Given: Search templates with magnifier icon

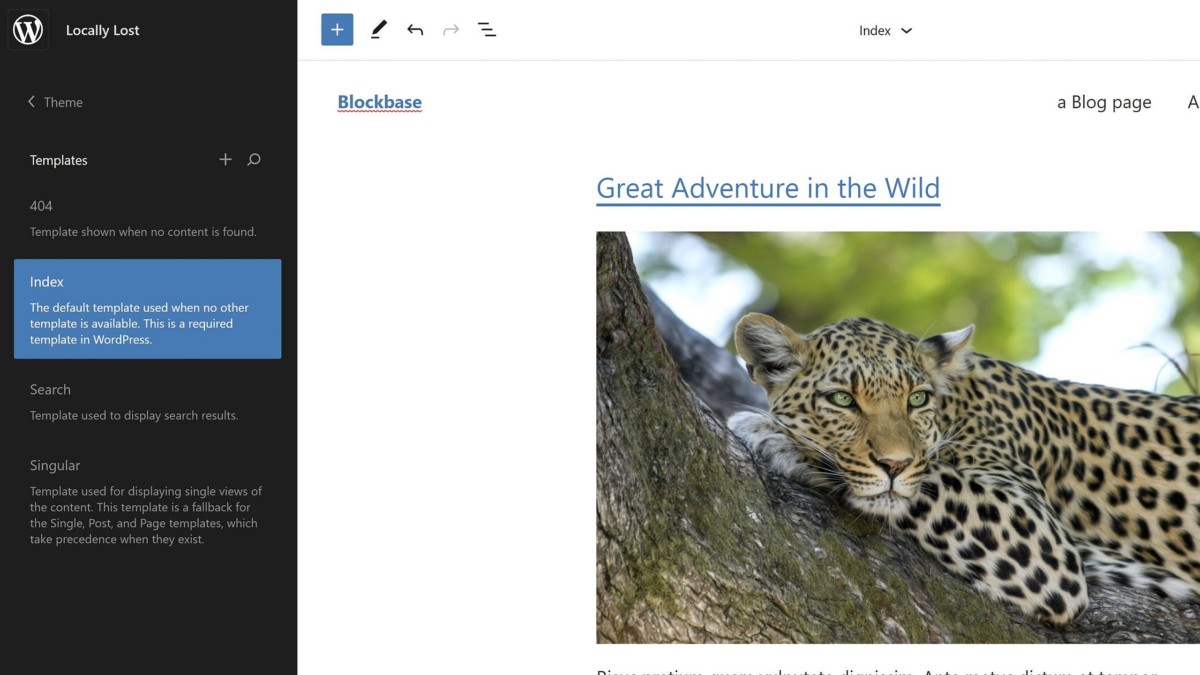Looking at the screenshot, I should [254, 160].
